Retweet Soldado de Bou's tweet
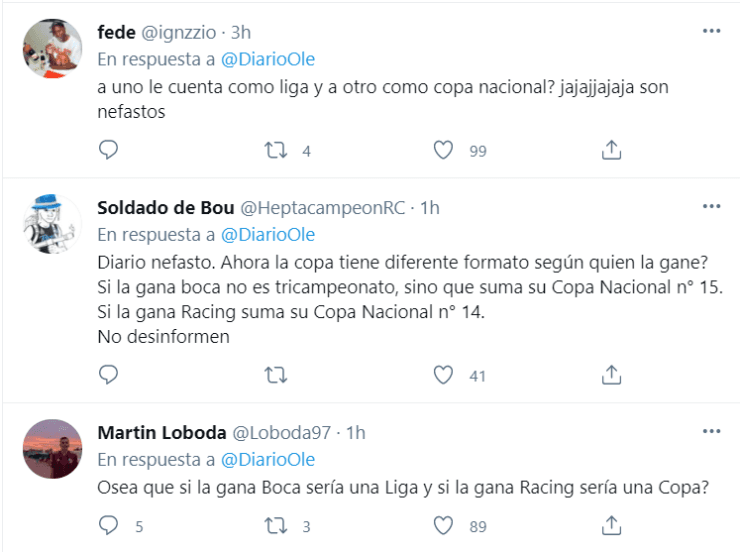Screen dimensions: 740x552 point(275,375)
